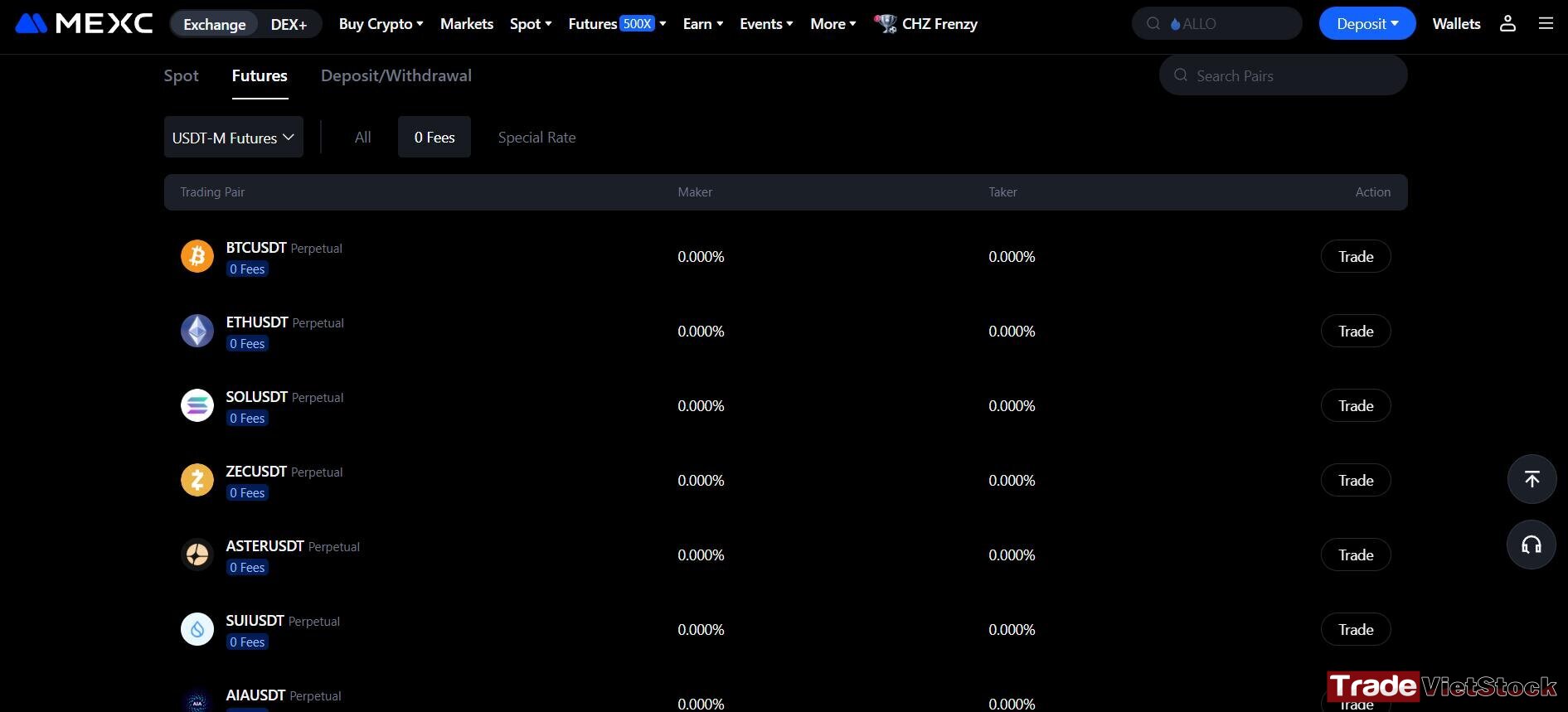Expand the More menu

[833, 24]
